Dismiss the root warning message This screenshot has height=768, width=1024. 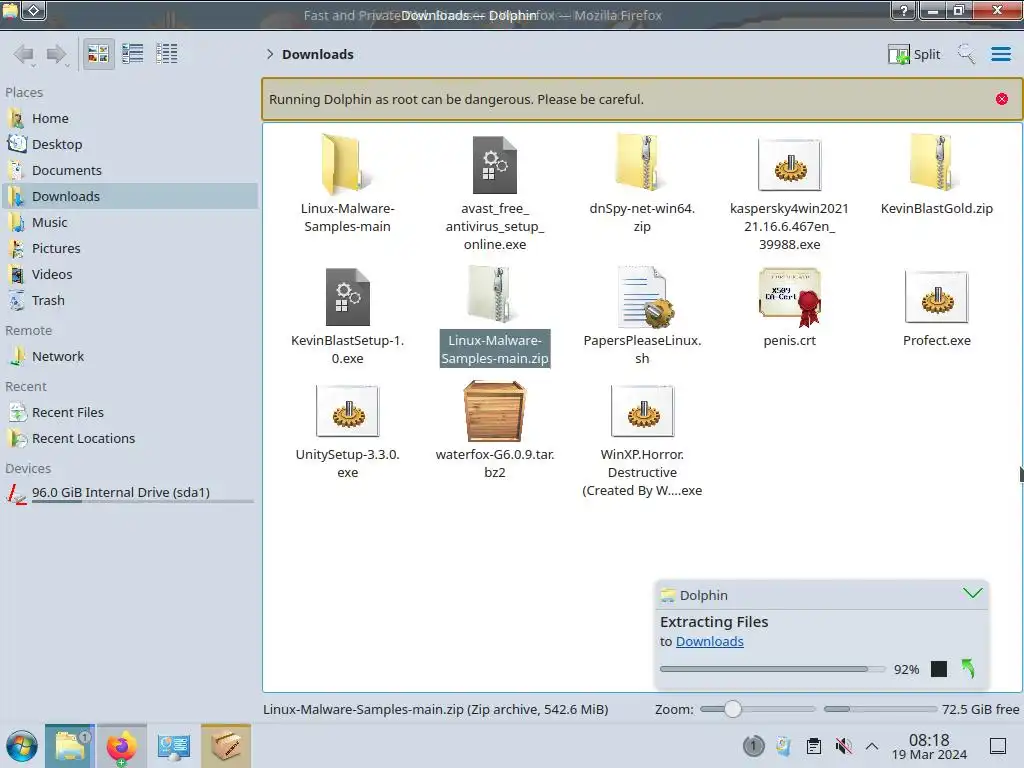pos(1001,99)
